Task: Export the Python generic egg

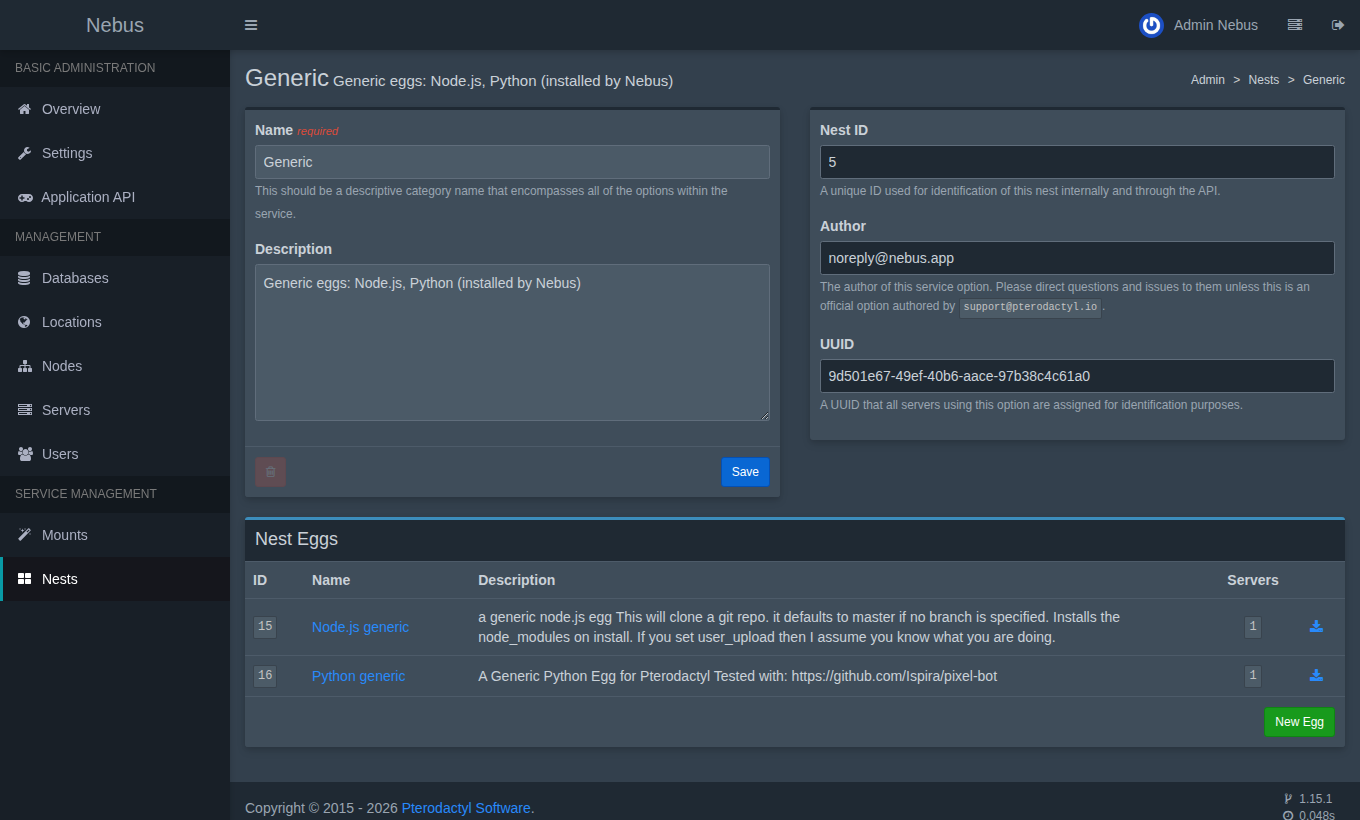Action: click(1316, 676)
